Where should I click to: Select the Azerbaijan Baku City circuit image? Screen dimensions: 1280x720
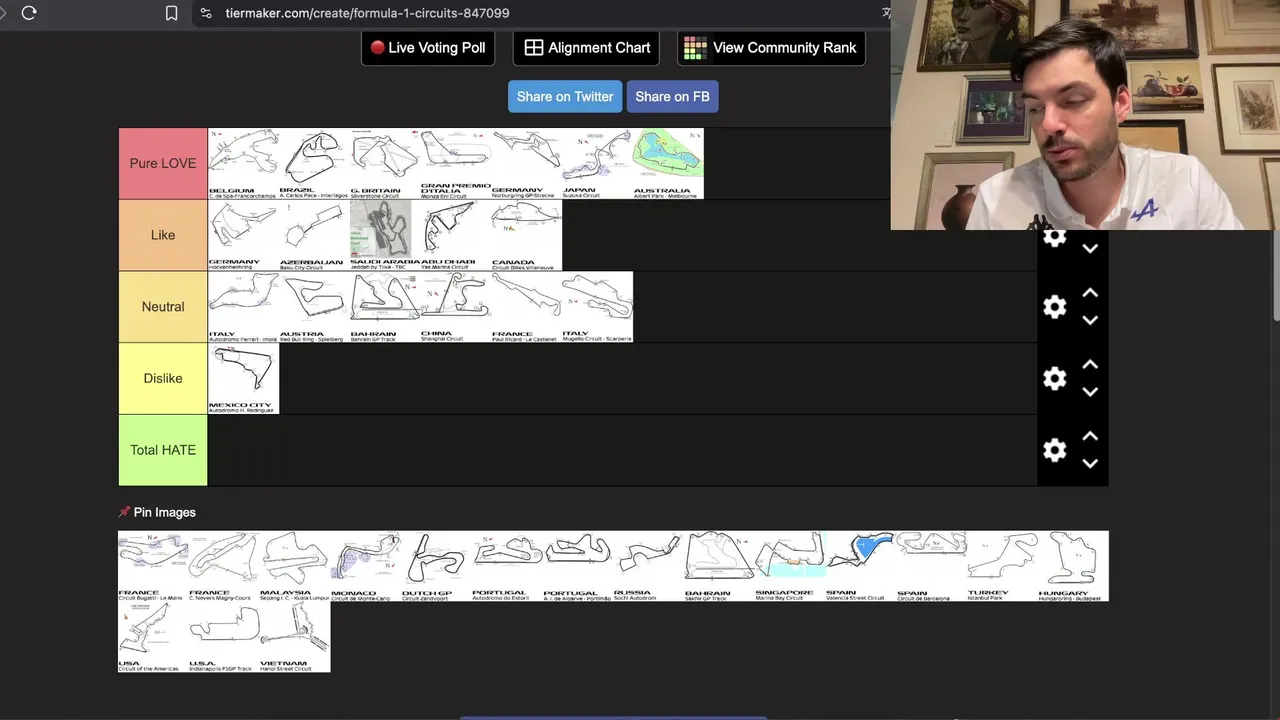[x=314, y=235]
